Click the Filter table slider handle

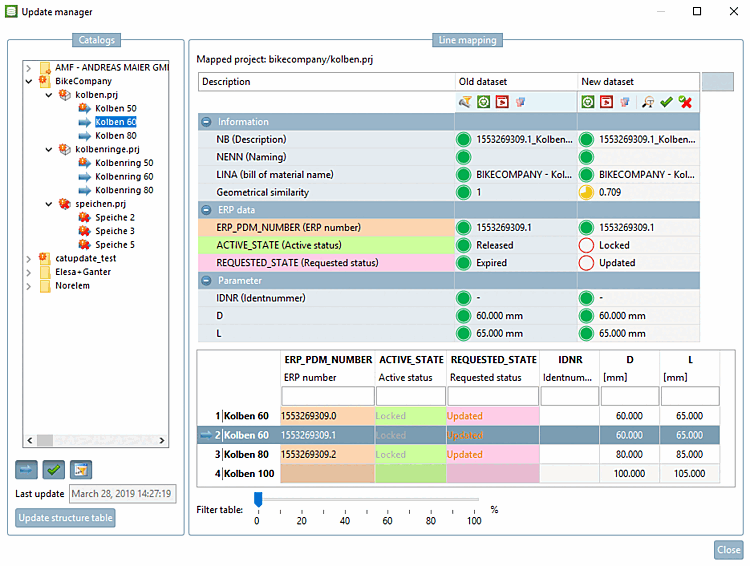click(x=257, y=499)
